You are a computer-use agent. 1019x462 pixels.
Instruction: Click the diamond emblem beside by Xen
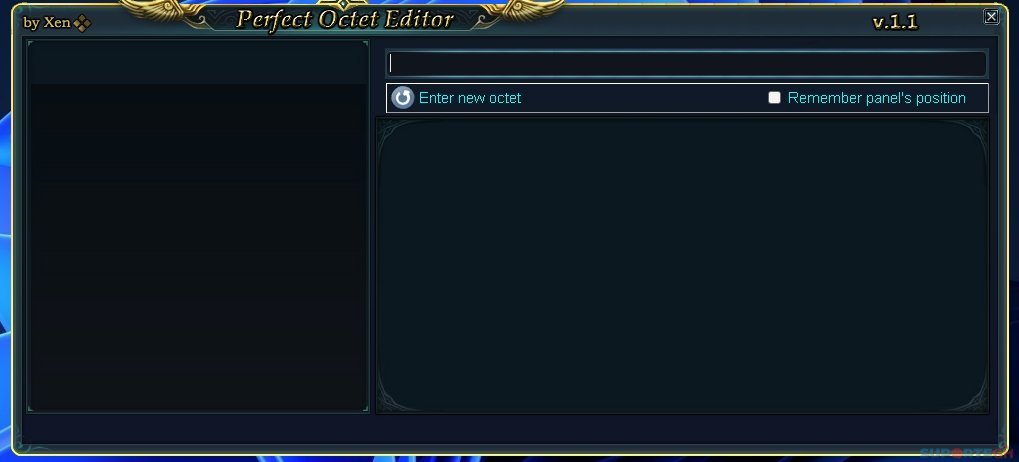[82, 23]
